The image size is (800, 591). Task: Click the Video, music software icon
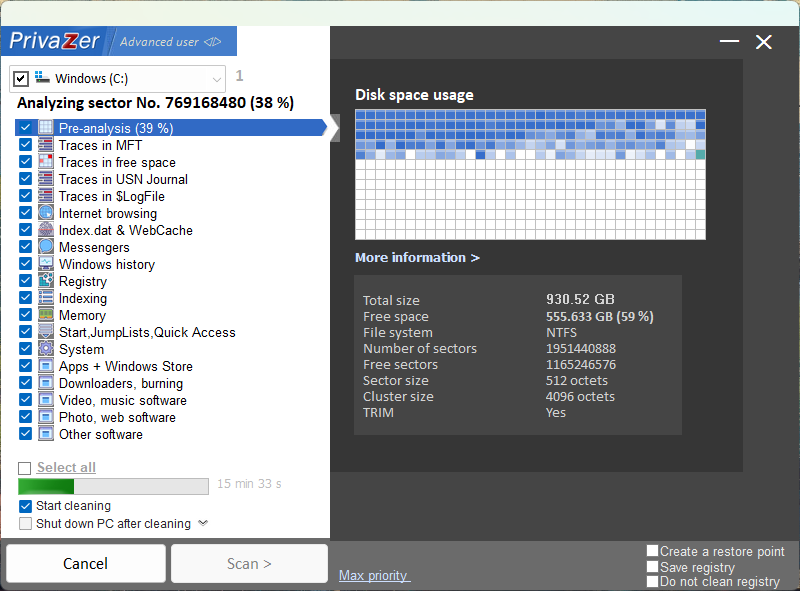pos(46,400)
